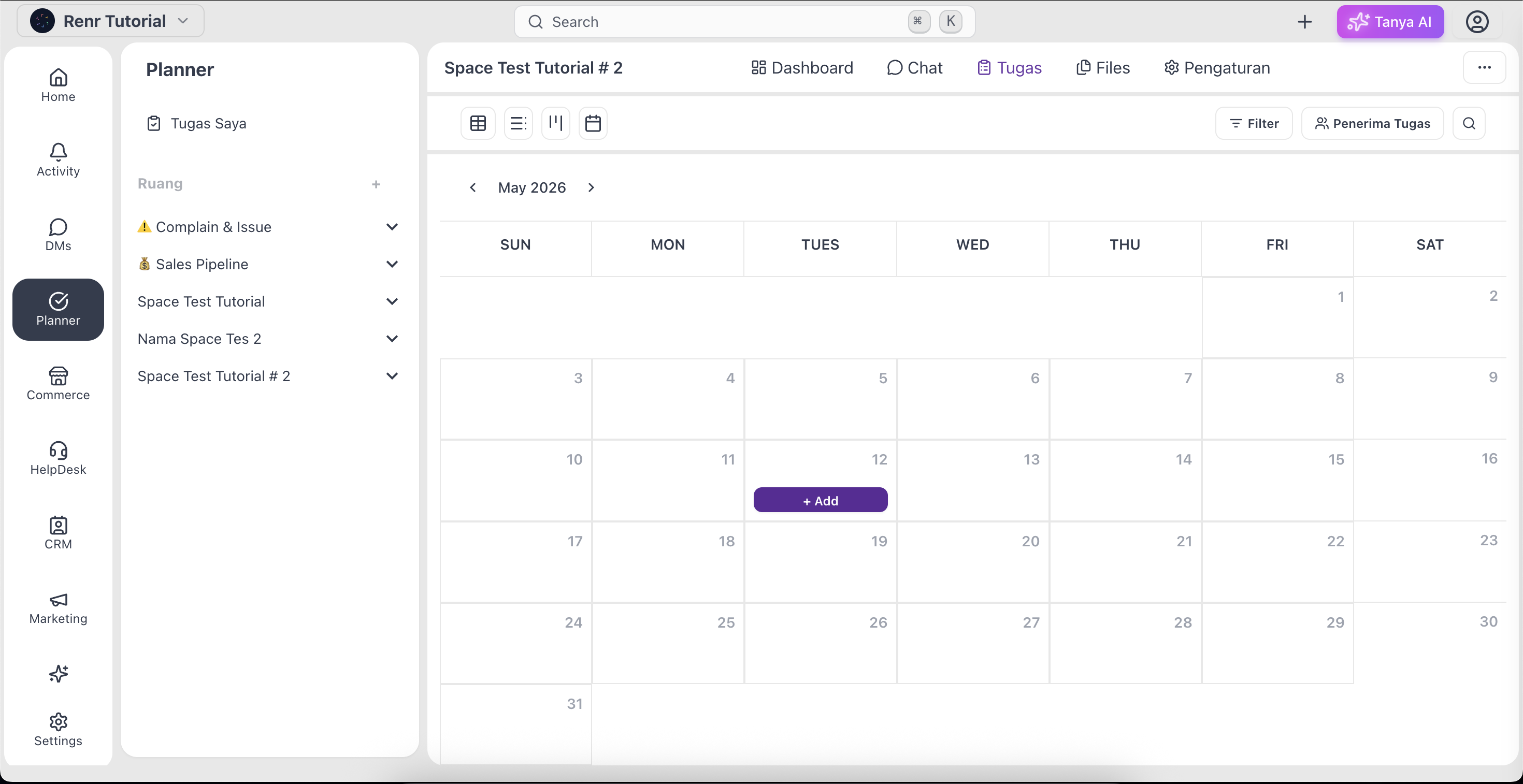Image resolution: width=1523 pixels, height=784 pixels.
Task: Open the CRM contacts section
Action: pyautogui.click(x=58, y=533)
